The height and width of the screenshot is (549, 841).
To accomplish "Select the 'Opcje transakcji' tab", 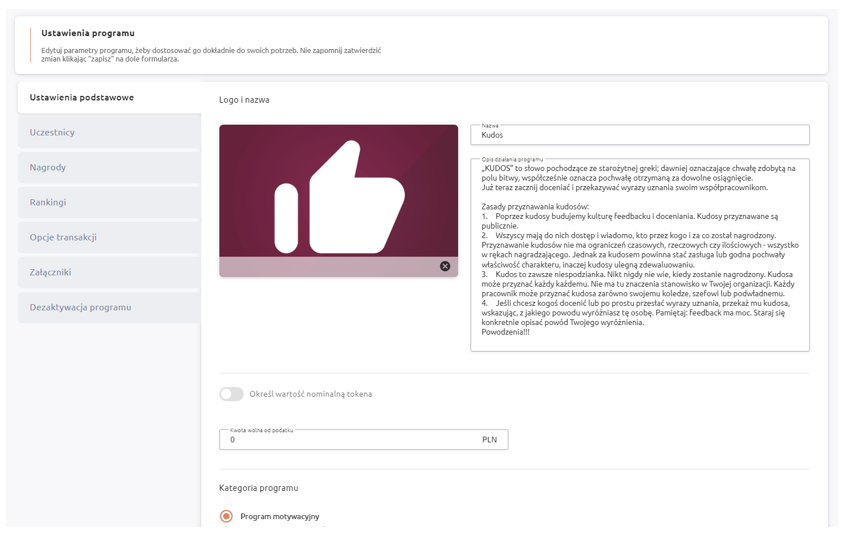I will [109, 237].
